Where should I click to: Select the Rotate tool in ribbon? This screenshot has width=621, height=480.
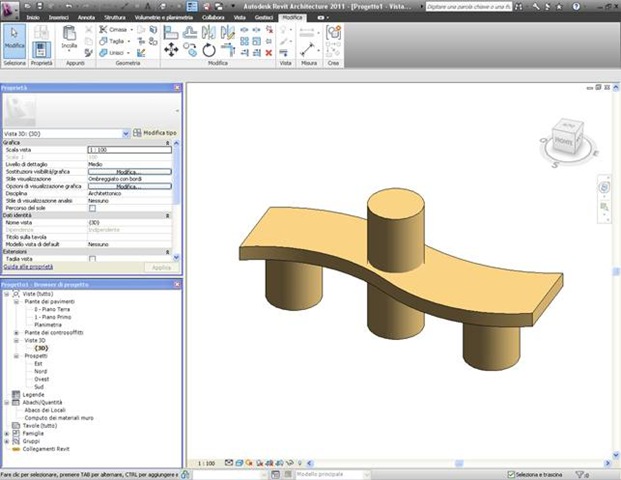coord(209,49)
